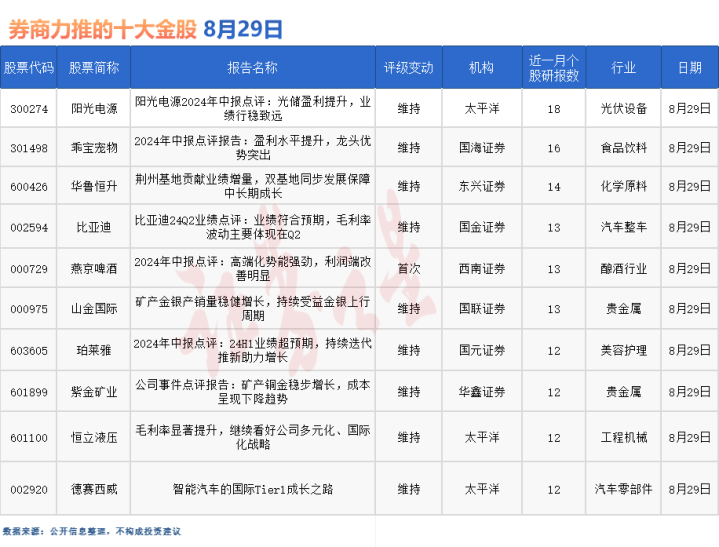Click industry 汽车零部件
Image resolution: width=719 pixels, height=547 pixels.
click(623, 489)
